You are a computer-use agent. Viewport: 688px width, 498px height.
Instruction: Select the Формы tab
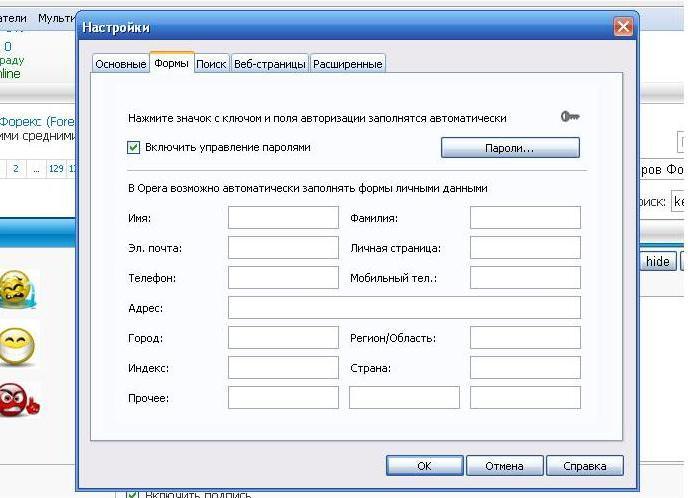tap(172, 63)
